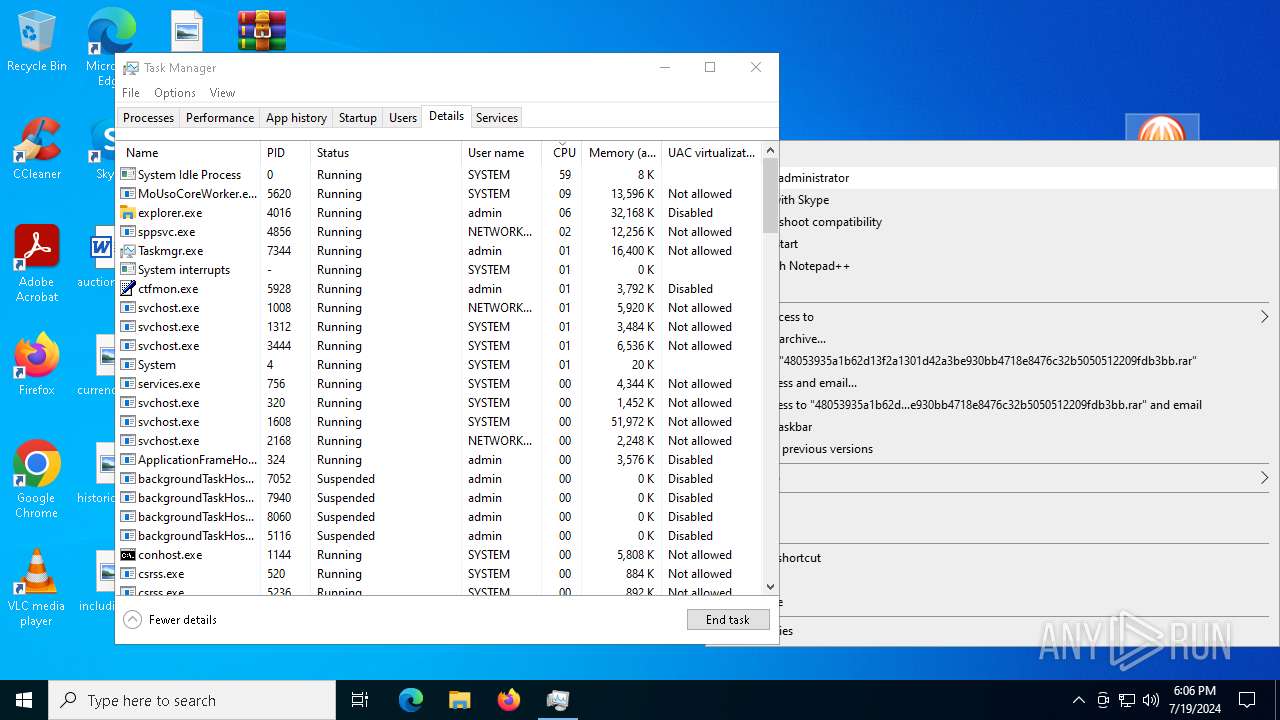
Task: Switch to the Services tab
Action: 497,118
